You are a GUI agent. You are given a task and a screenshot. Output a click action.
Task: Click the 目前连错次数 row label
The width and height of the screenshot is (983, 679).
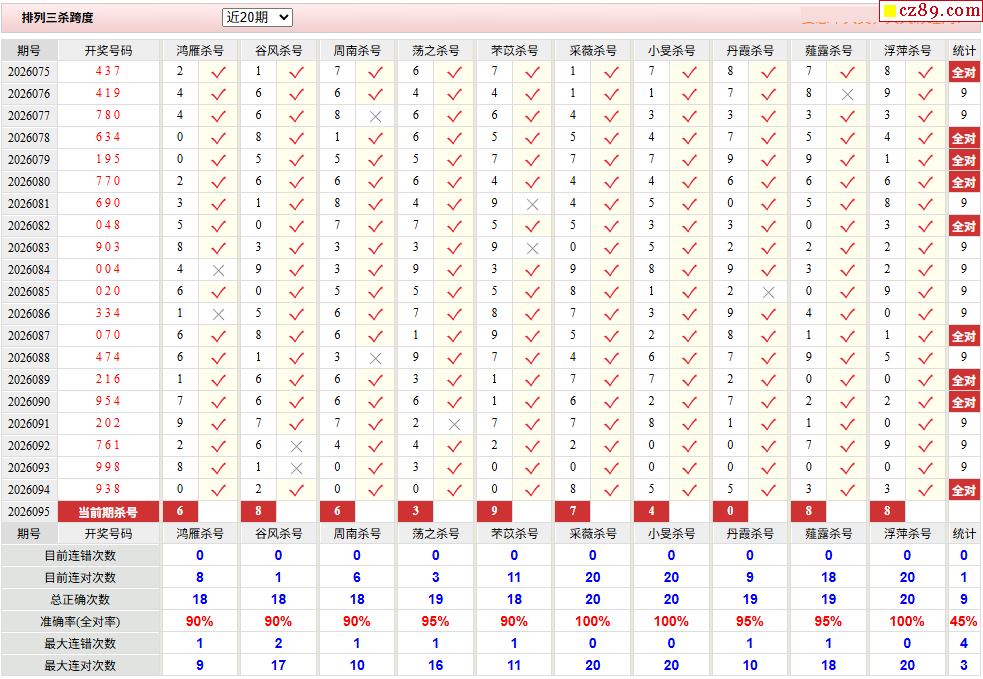pos(80,555)
